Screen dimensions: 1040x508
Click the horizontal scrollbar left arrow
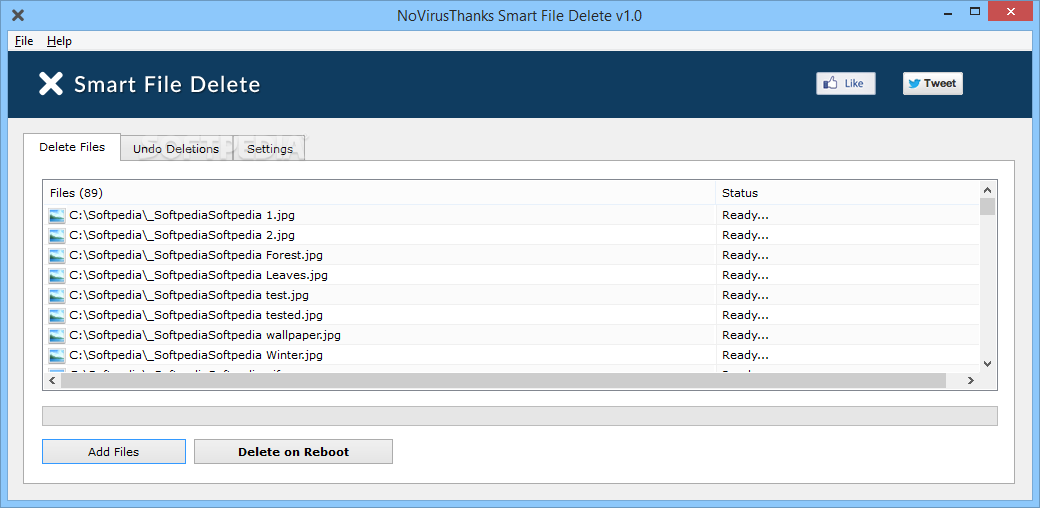click(x=52, y=381)
